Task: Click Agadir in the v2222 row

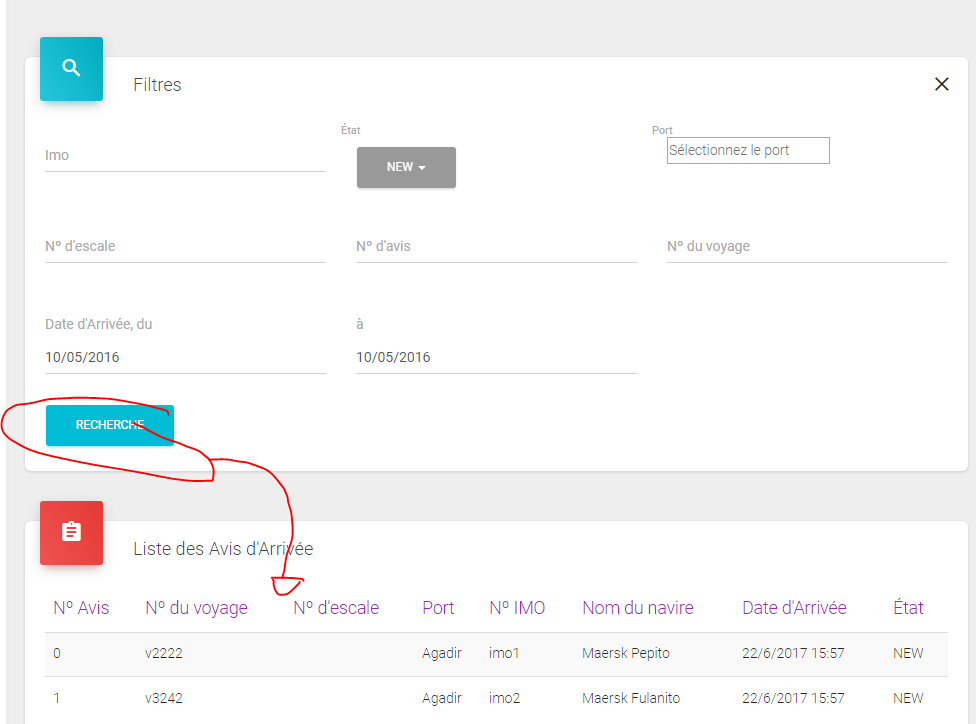Action: coord(442,654)
